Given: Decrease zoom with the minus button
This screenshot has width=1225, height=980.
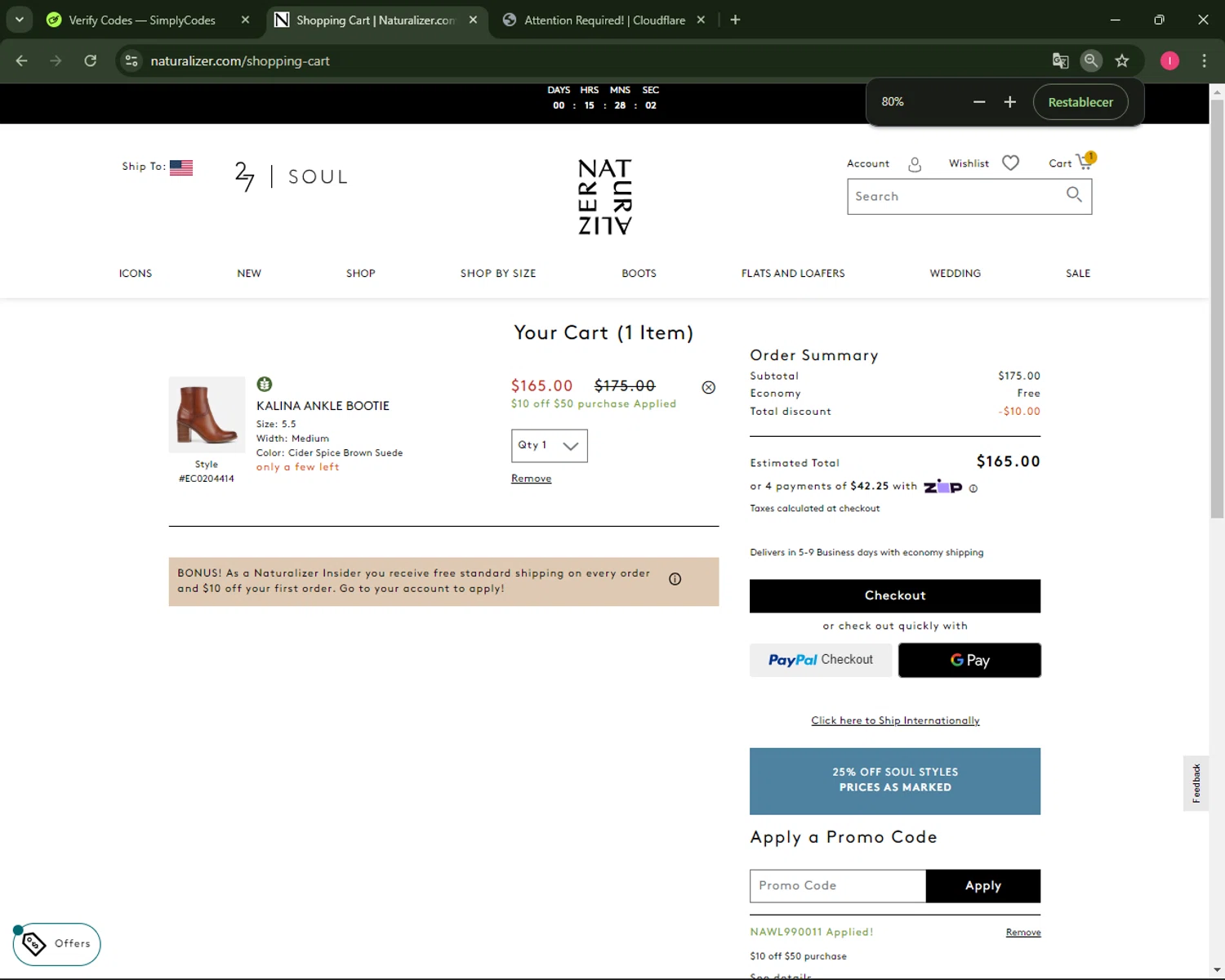Looking at the screenshot, I should 979,102.
